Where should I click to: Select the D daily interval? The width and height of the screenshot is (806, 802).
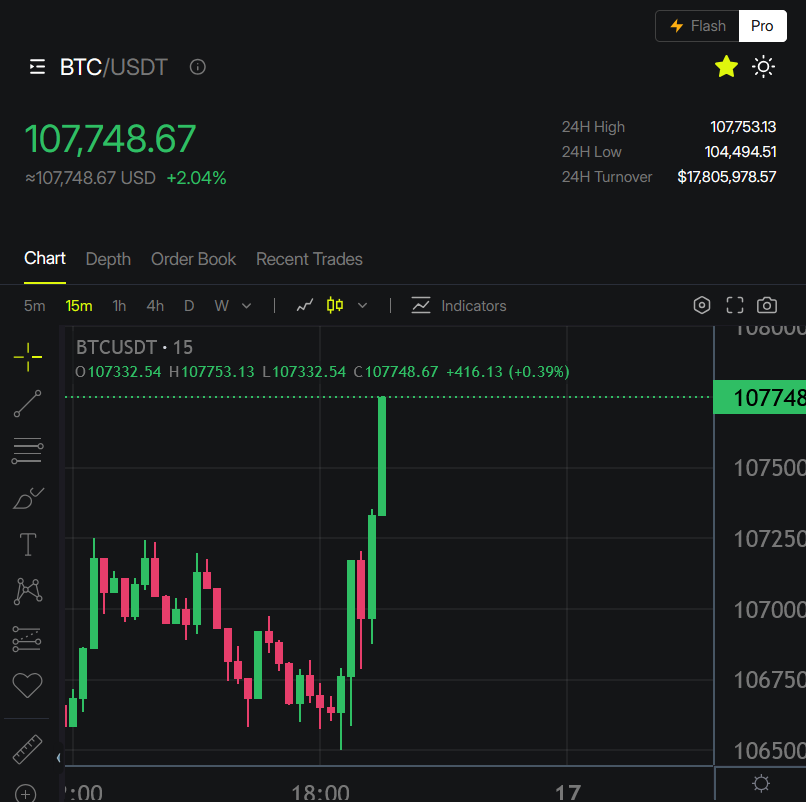[189, 306]
